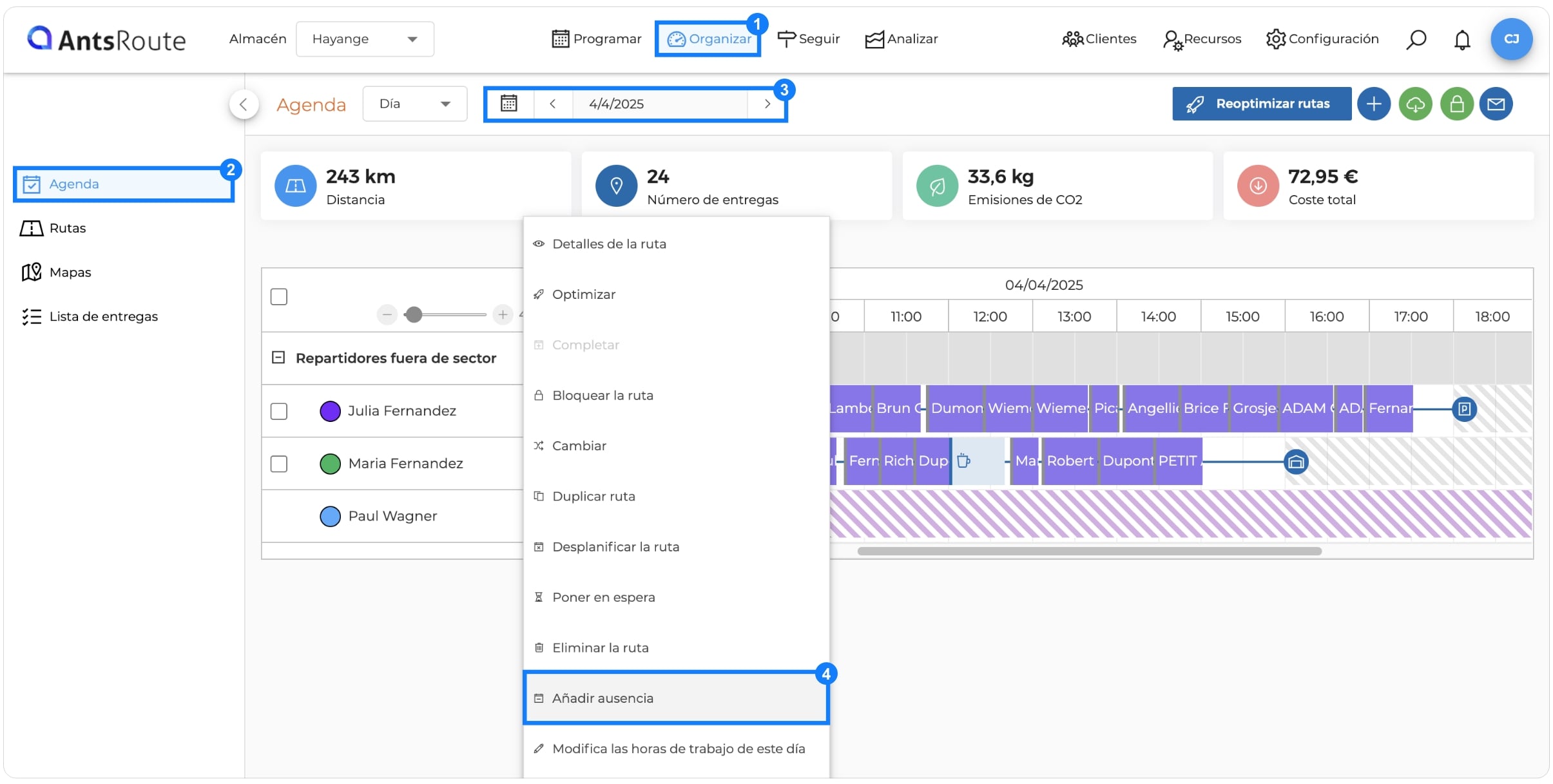The image size is (1553, 784).
Task: Open Lista de entregas in sidebar
Action: pyautogui.click(x=90, y=316)
